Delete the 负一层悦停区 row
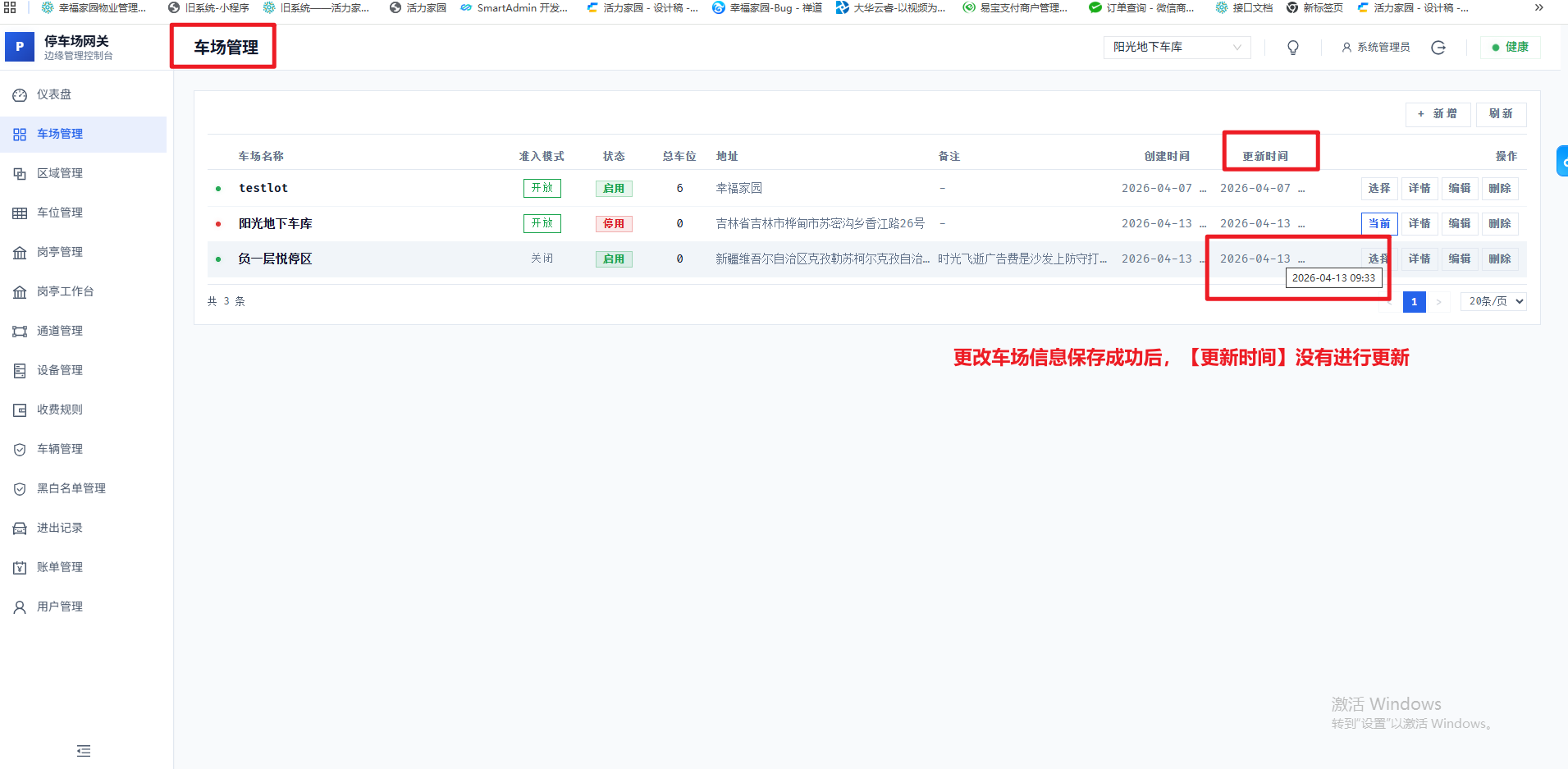Screen dimensions: 1568x769 coord(1499,259)
